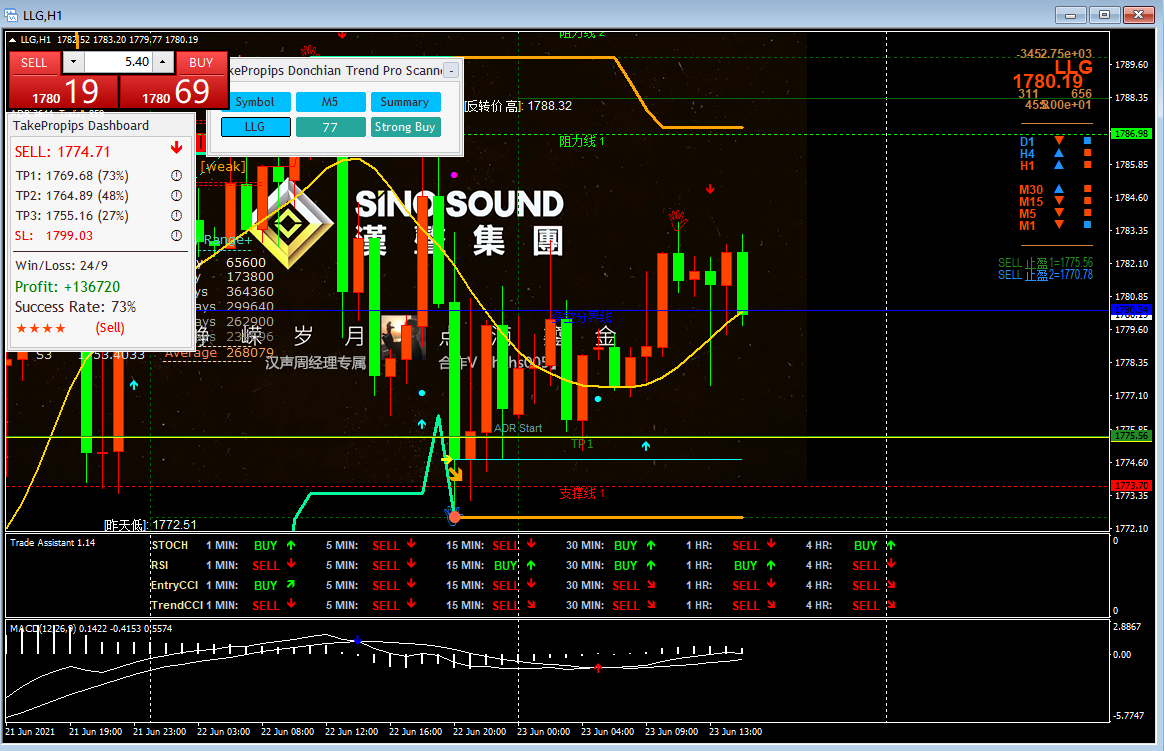Click the RSI 1 MIN SELL down arrow
This screenshot has width=1164, height=751.
(291, 565)
